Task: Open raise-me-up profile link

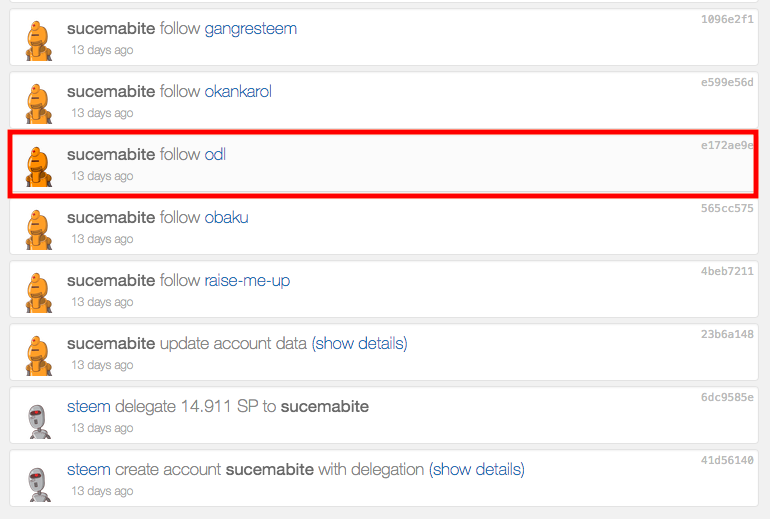Action: coord(247,281)
